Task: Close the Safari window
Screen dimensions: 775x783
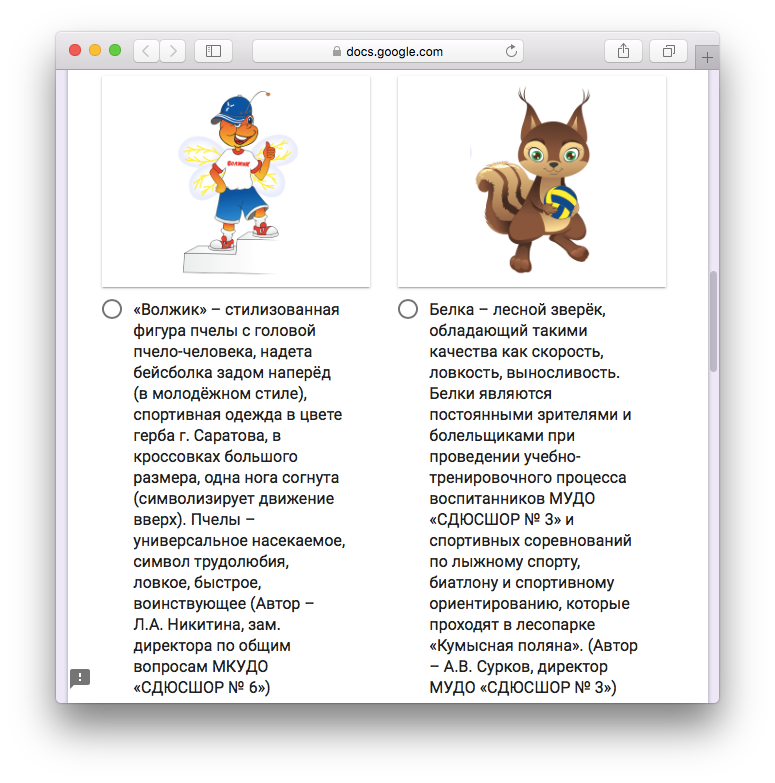Action: click(75, 50)
